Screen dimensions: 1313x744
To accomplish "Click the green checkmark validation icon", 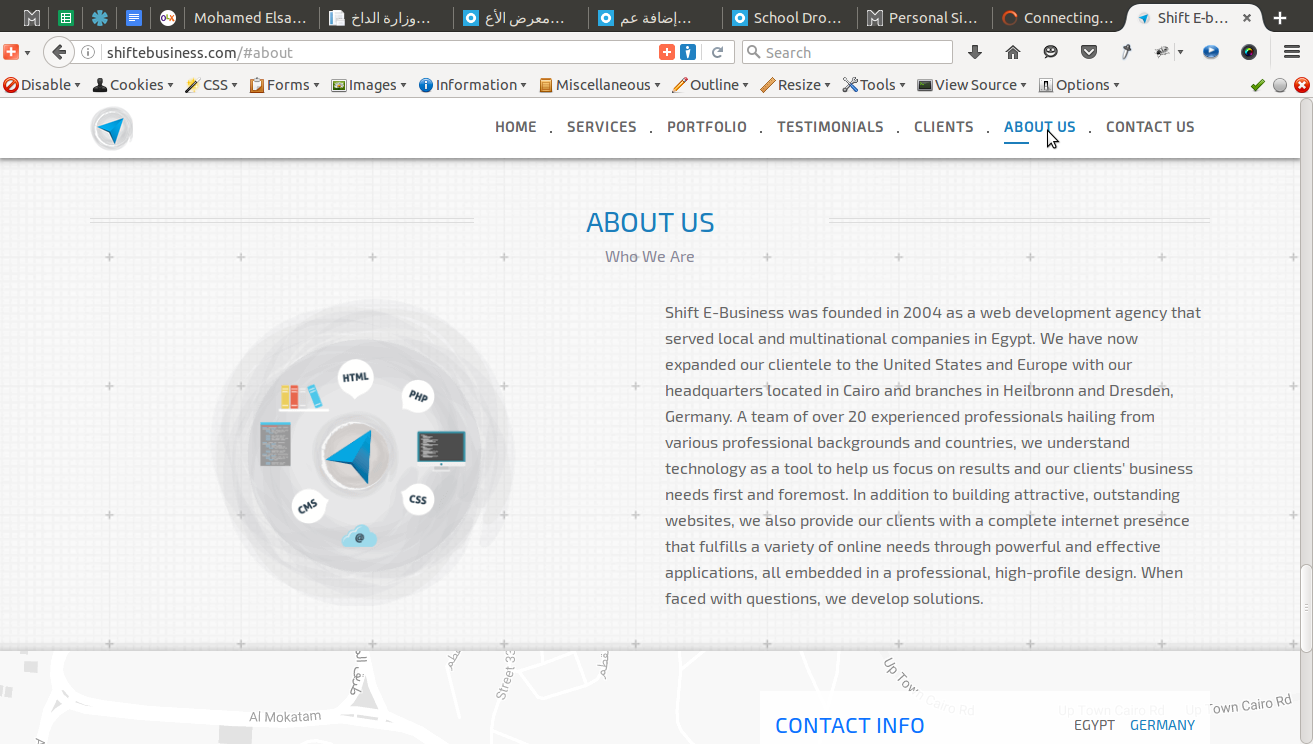I will 1258,85.
